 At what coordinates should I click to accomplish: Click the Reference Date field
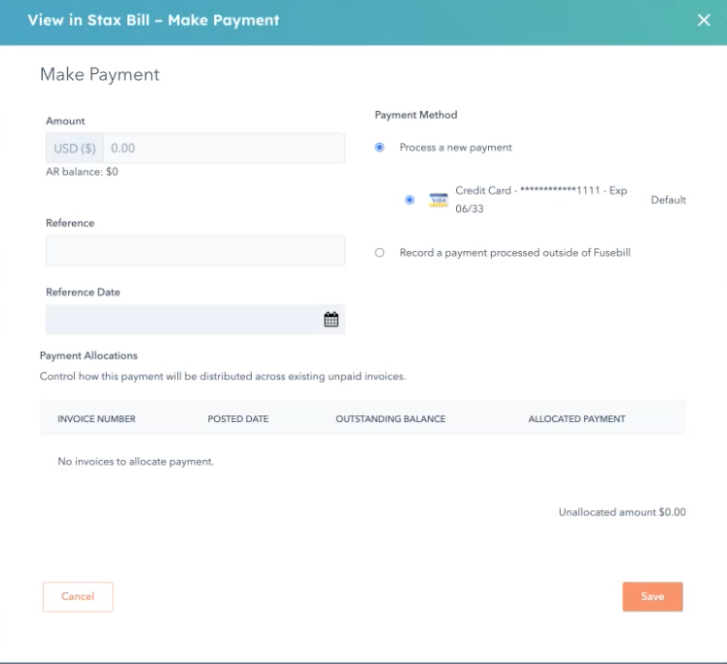[x=195, y=319]
